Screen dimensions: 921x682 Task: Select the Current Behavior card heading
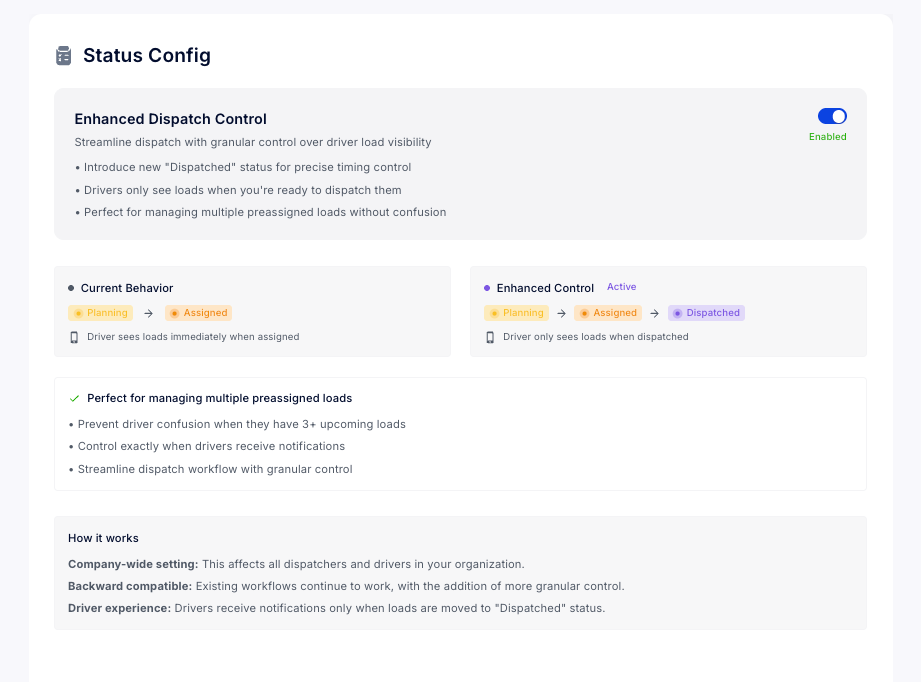click(x=127, y=288)
